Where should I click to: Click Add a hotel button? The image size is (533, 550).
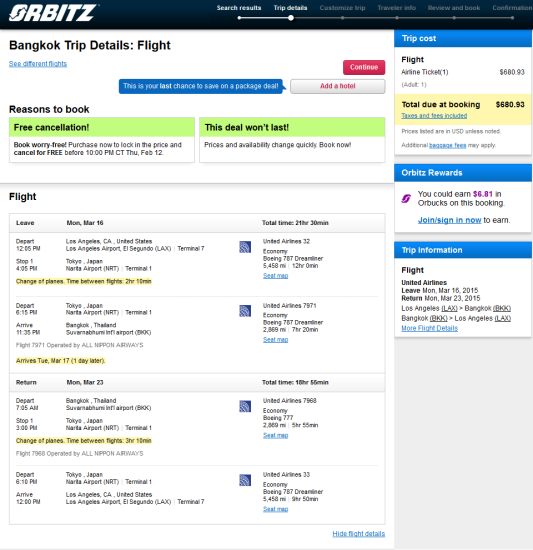coord(338,86)
